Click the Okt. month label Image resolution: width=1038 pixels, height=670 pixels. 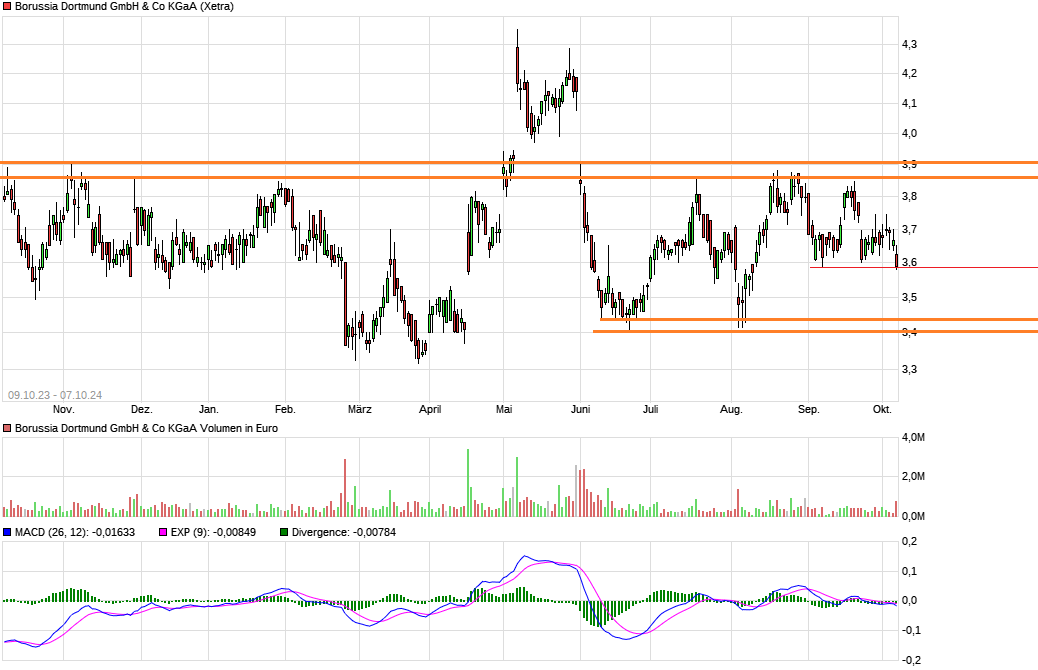(x=882, y=410)
